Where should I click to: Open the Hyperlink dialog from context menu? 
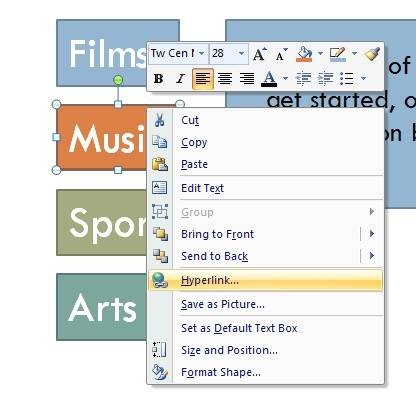265,280
